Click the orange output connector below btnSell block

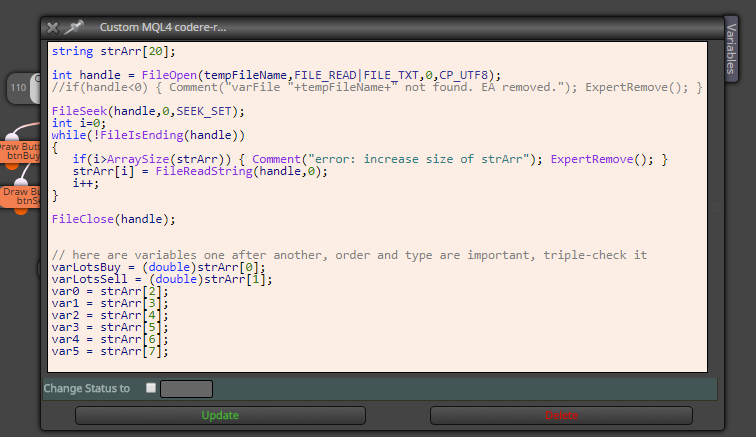click(21, 211)
